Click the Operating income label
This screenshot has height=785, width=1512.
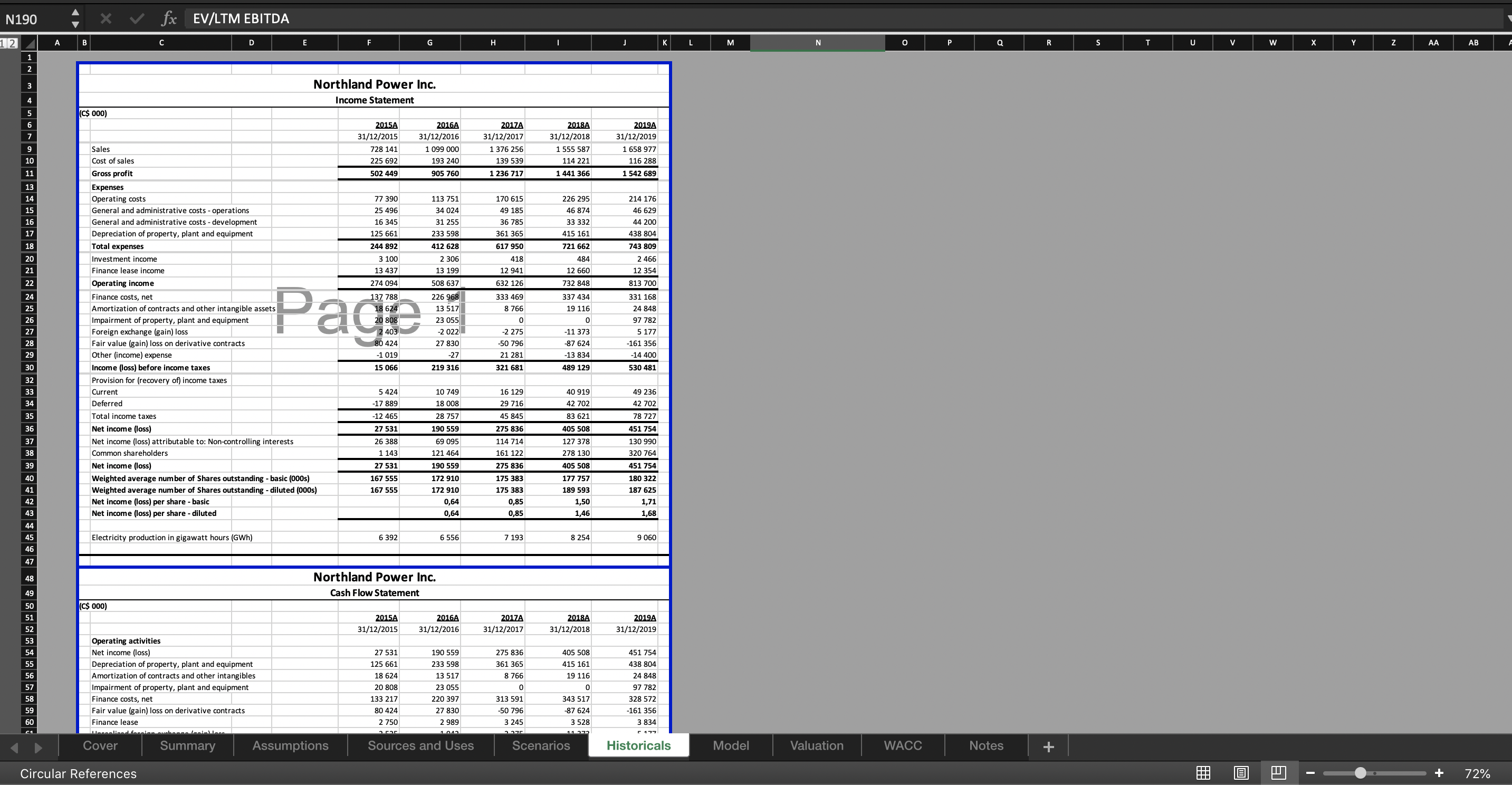[x=123, y=283]
